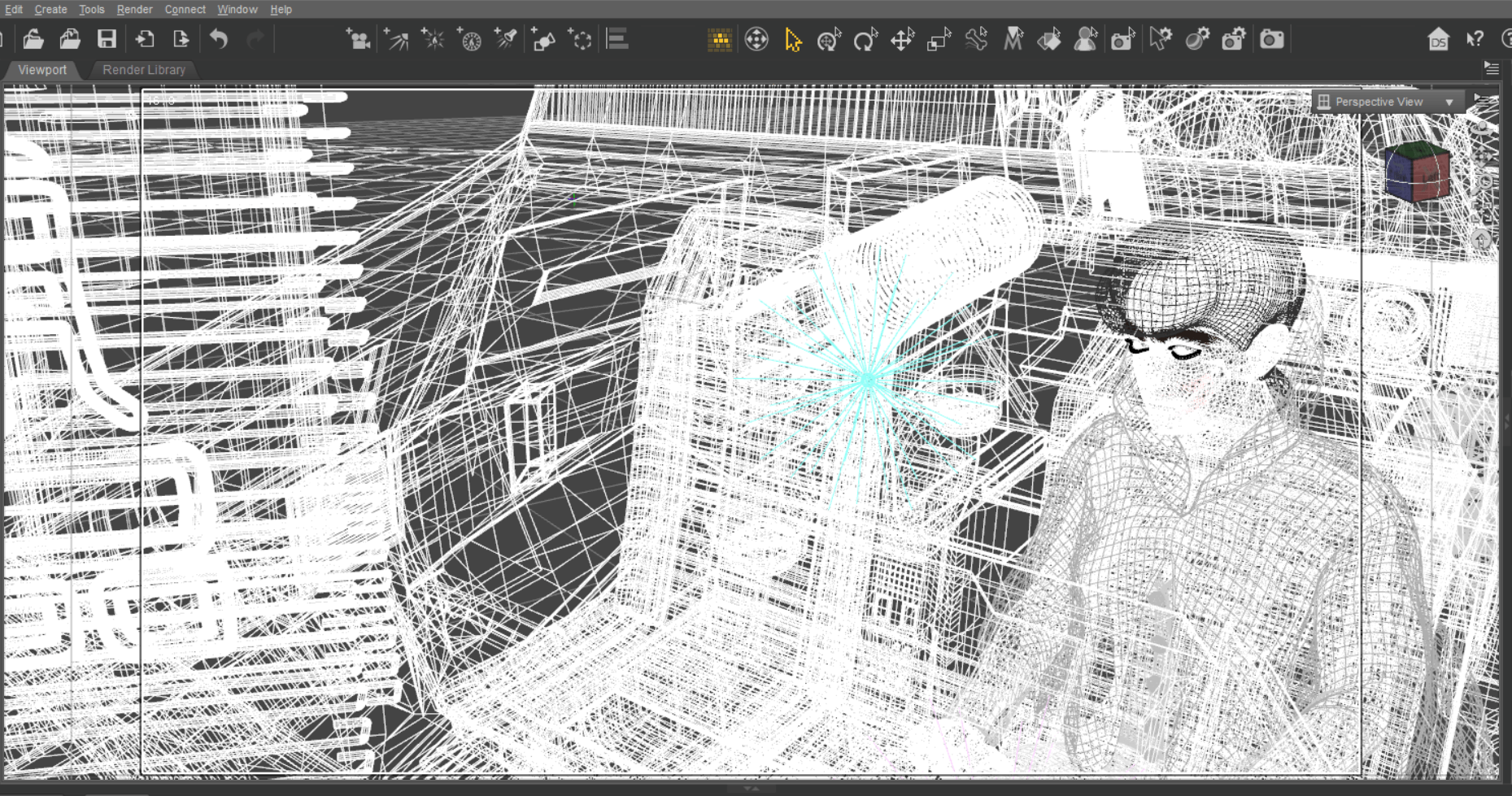Open the Connect menu
This screenshot has width=1512, height=796.
pyautogui.click(x=185, y=9)
